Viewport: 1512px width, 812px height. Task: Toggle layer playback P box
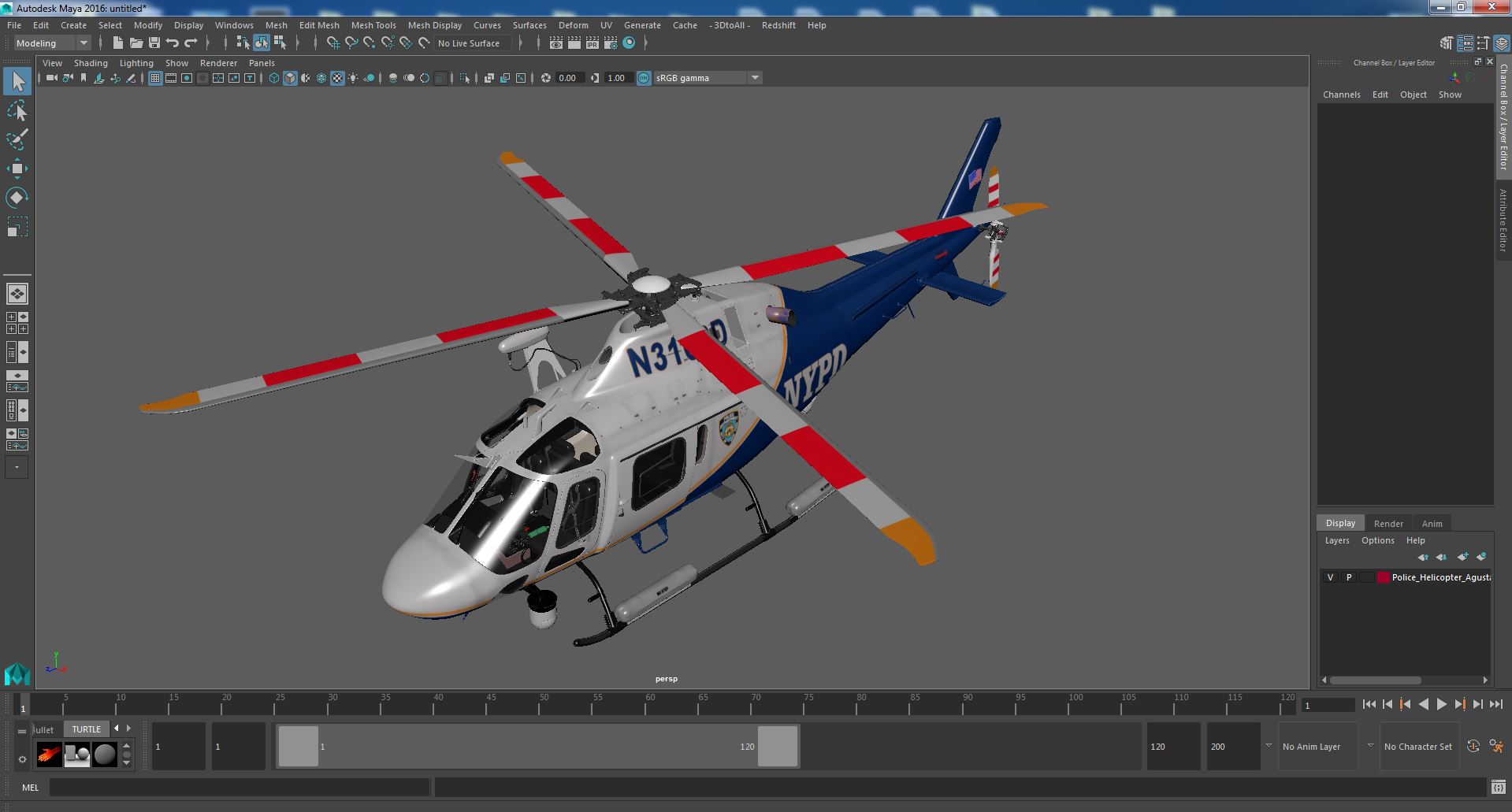pyautogui.click(x=1349, y=577)
